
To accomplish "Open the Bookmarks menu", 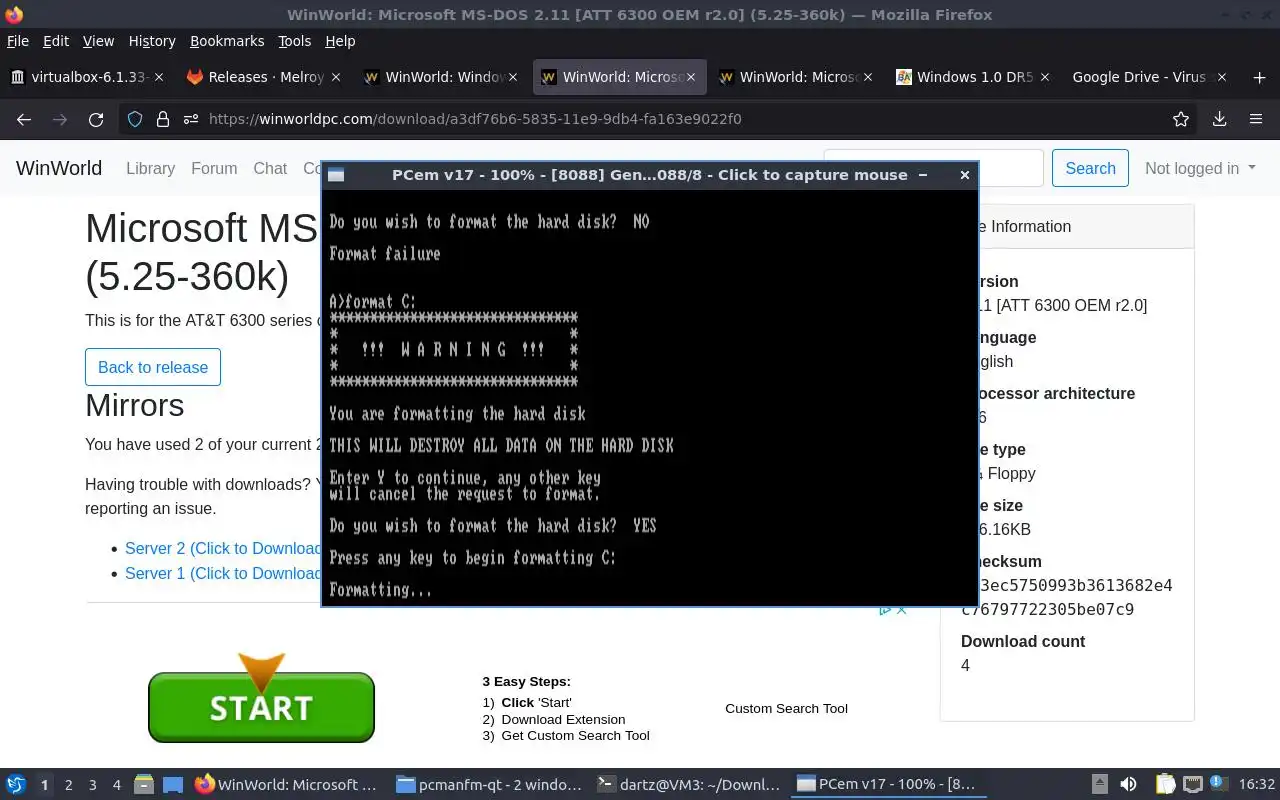I will tap(227, 41).
